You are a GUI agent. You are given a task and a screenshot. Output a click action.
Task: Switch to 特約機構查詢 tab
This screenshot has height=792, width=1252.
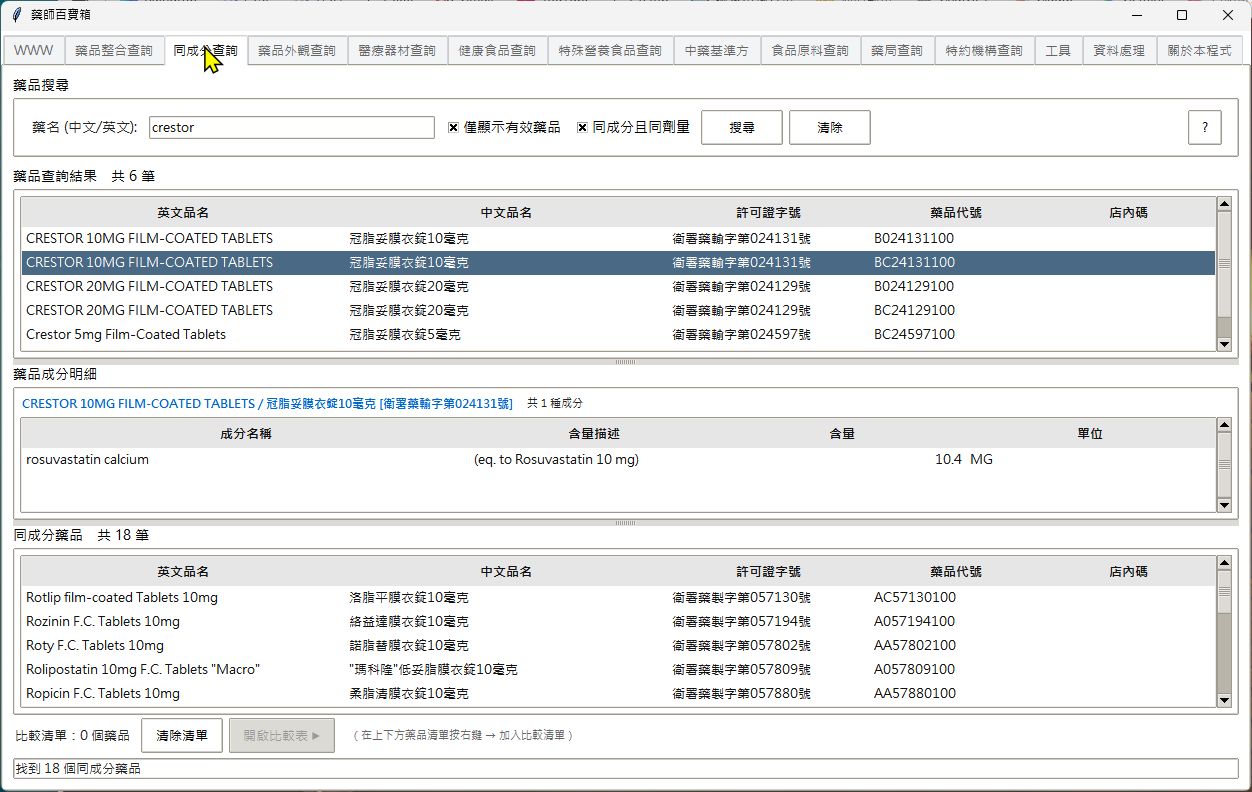pos(984,50)
